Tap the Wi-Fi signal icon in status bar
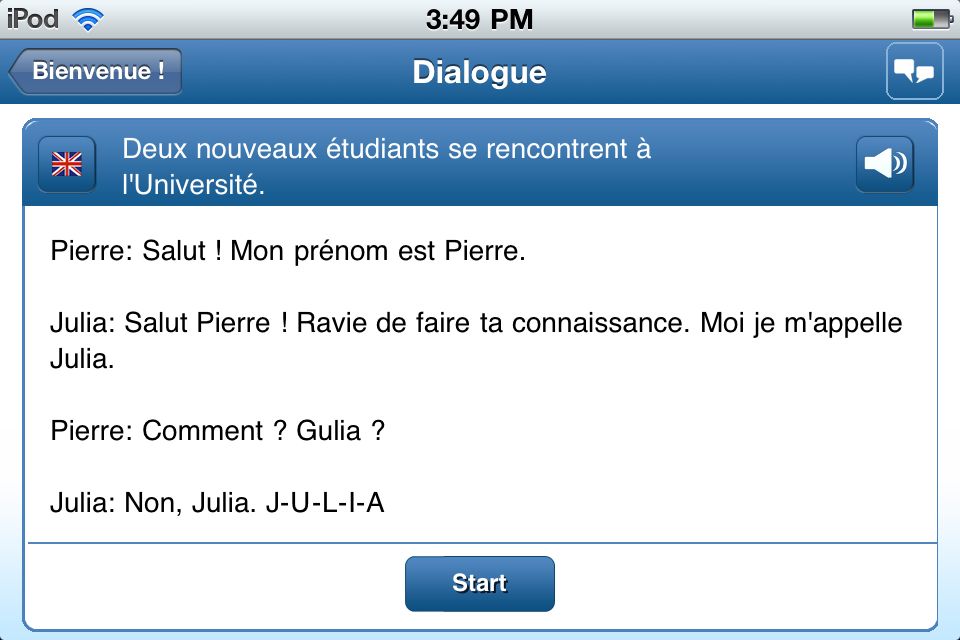The image size is (960, 640). [x=89, y=18]
